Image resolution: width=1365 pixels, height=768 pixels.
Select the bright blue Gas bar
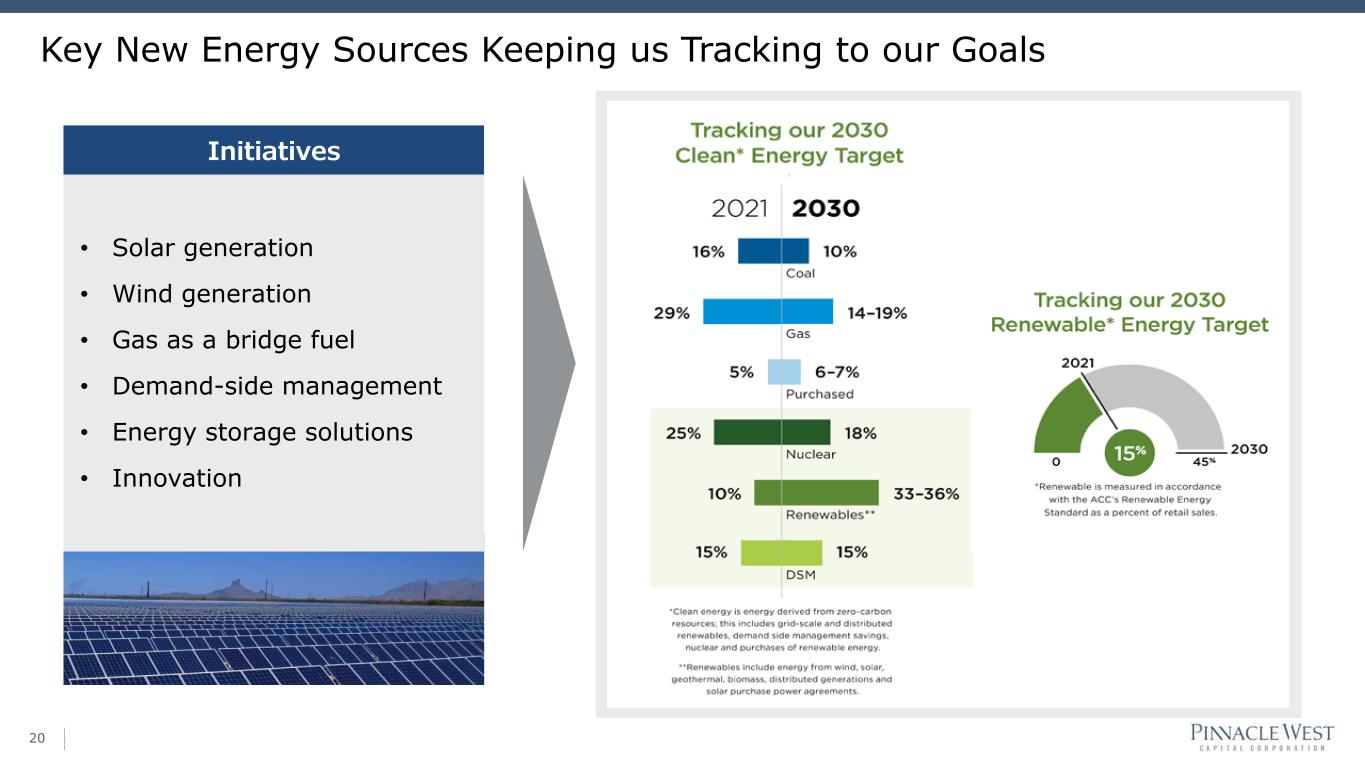(768, 312)
